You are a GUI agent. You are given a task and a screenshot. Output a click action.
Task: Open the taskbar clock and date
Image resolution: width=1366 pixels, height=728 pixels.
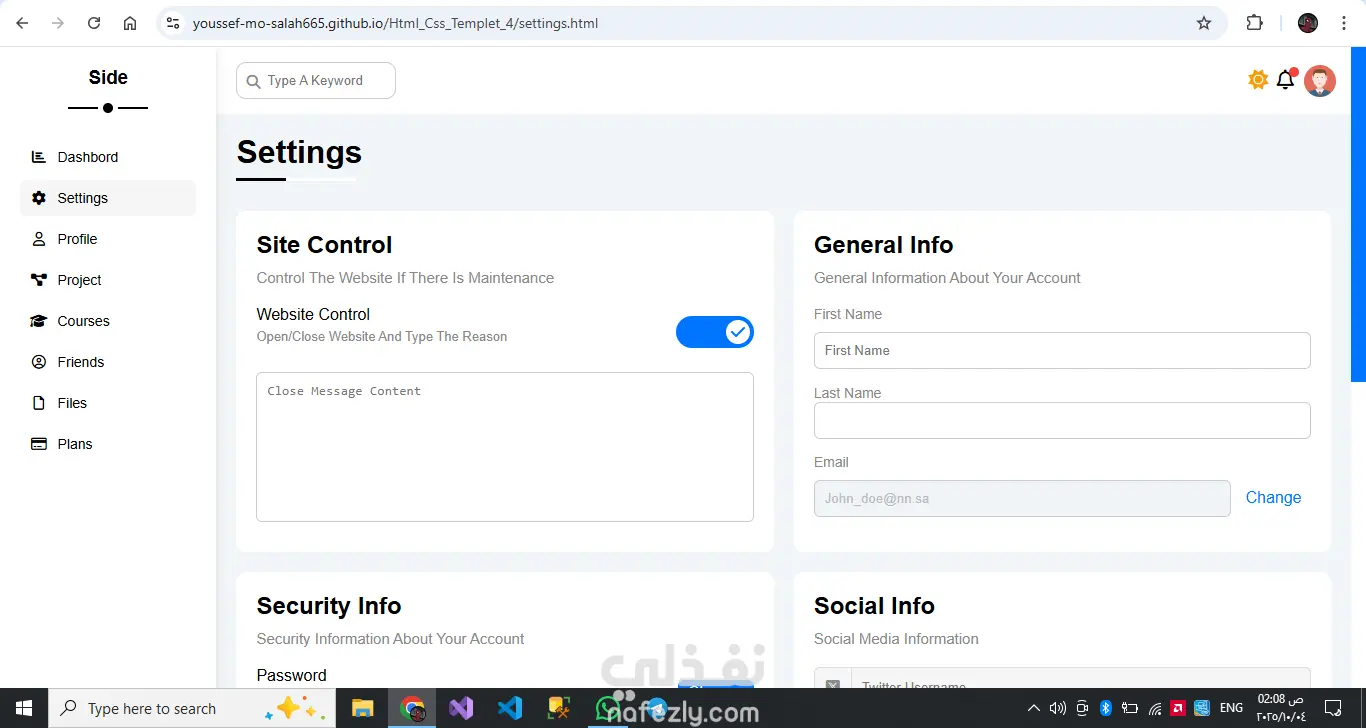click(1281, 708)
